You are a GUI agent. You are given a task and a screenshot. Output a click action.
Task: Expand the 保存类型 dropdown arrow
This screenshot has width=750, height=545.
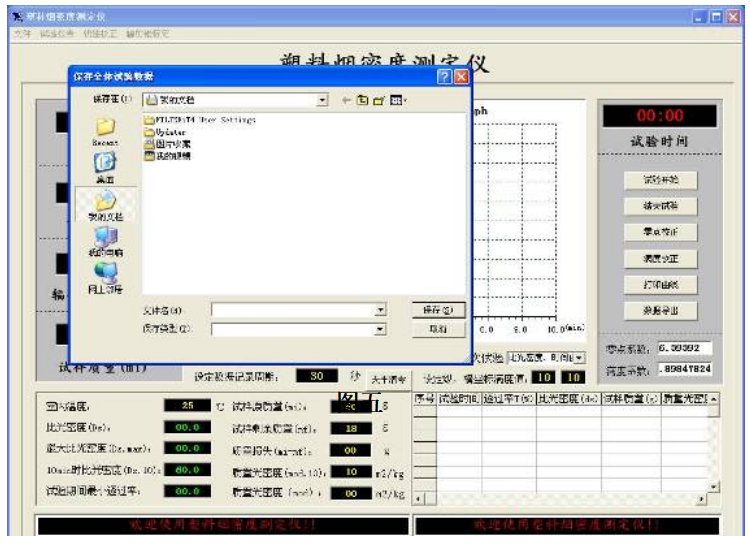(380, 329)
